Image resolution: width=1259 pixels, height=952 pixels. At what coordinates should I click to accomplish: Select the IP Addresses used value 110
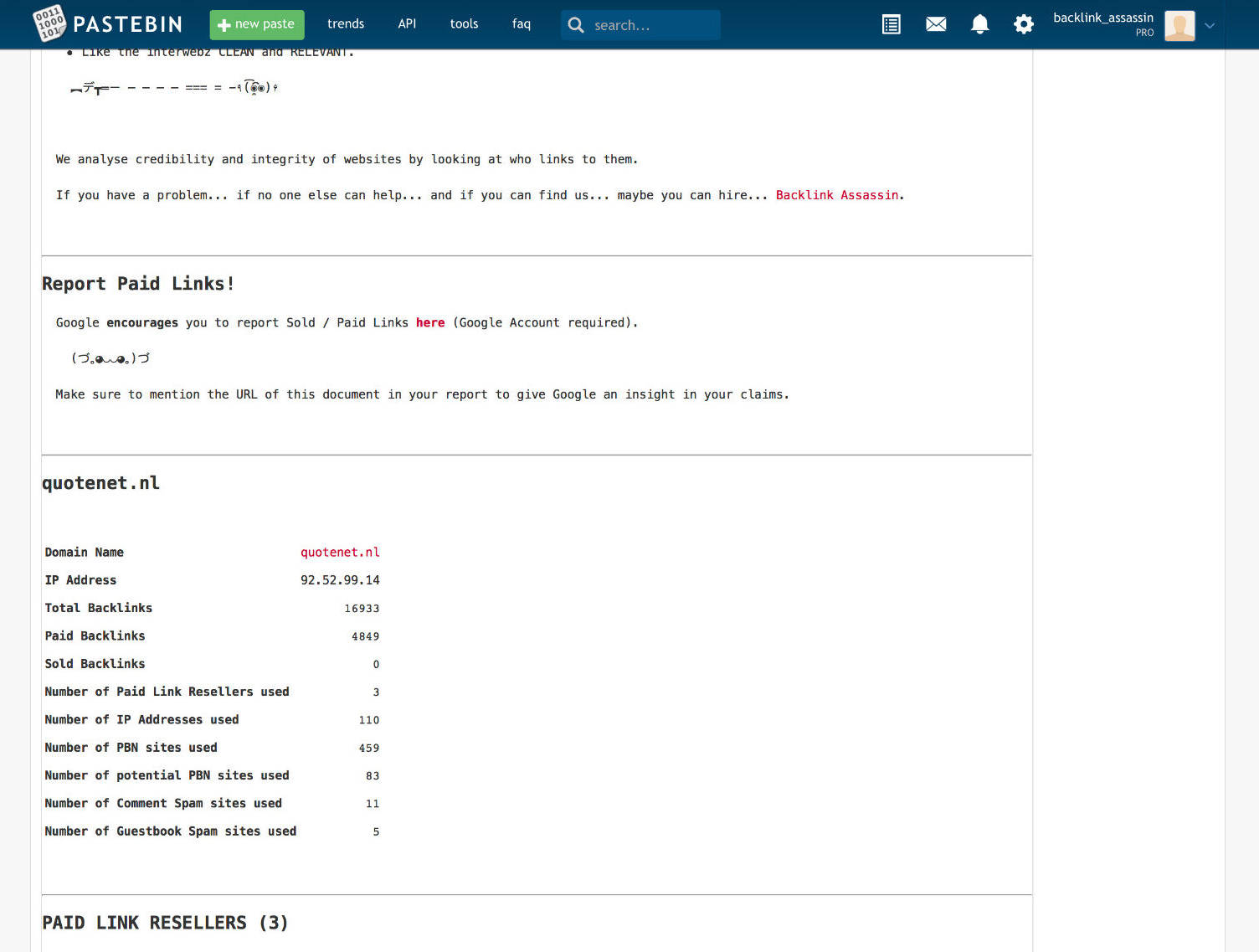[369, 720]
